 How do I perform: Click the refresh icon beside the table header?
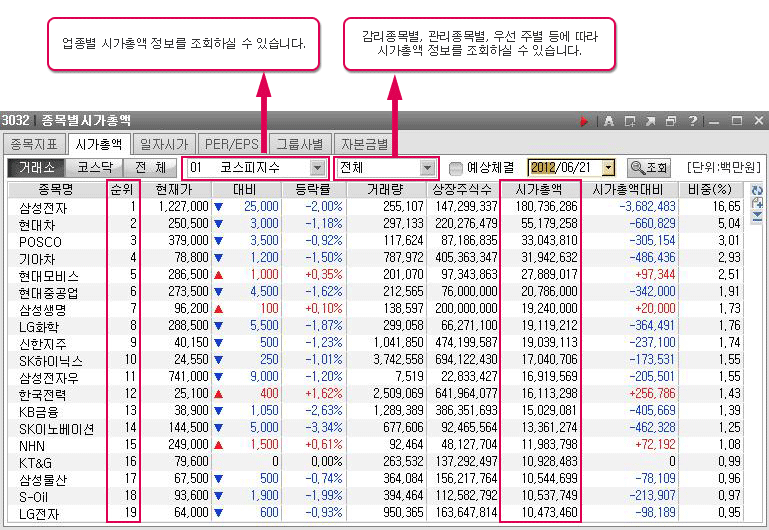coord(757,191)
